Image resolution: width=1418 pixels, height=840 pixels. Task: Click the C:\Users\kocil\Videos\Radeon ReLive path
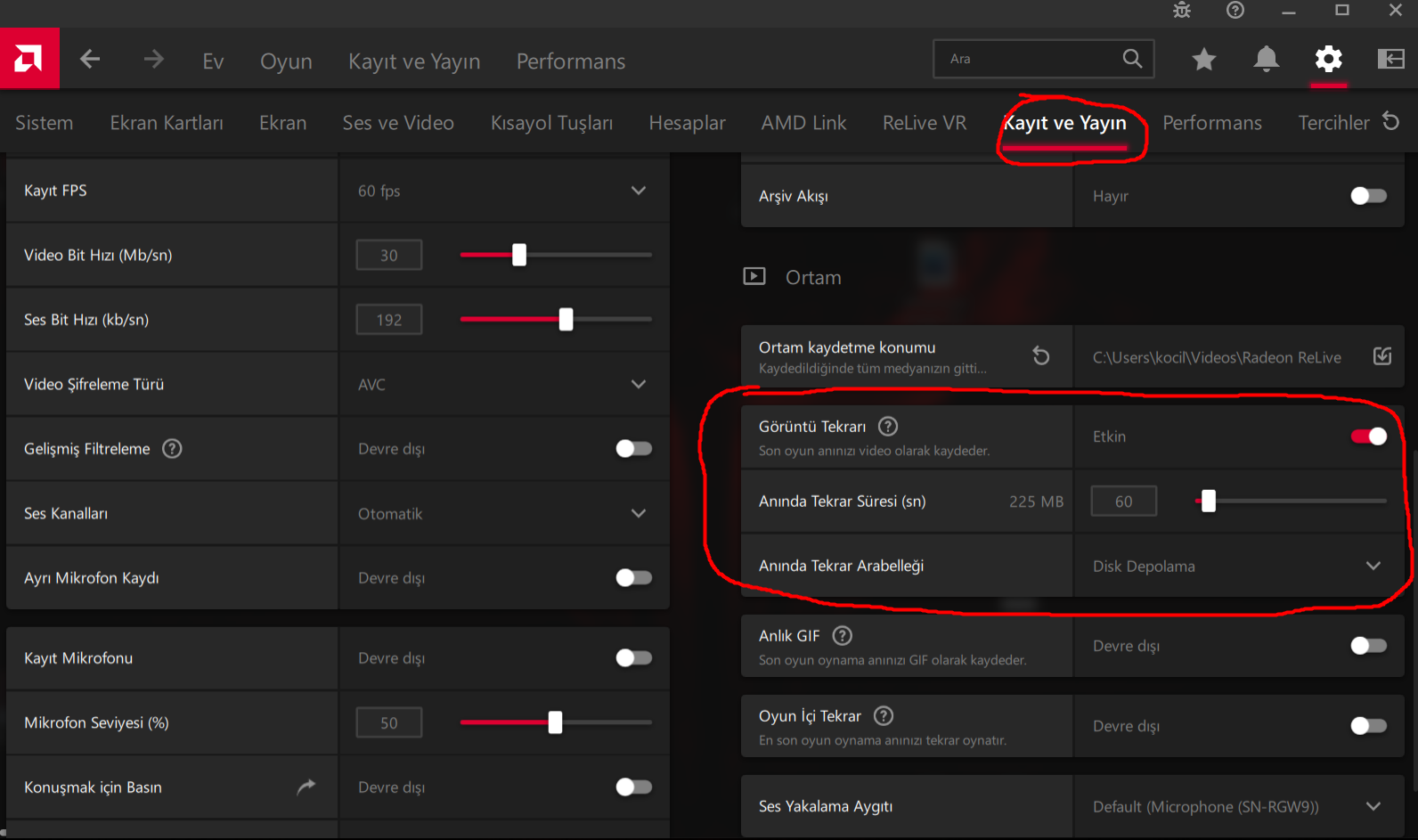click(1217, 357)
